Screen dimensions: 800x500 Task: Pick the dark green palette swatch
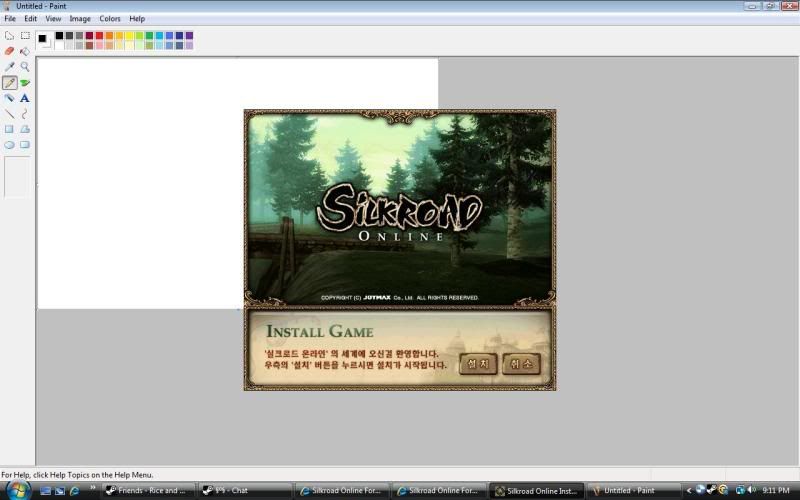pos(149,35)
